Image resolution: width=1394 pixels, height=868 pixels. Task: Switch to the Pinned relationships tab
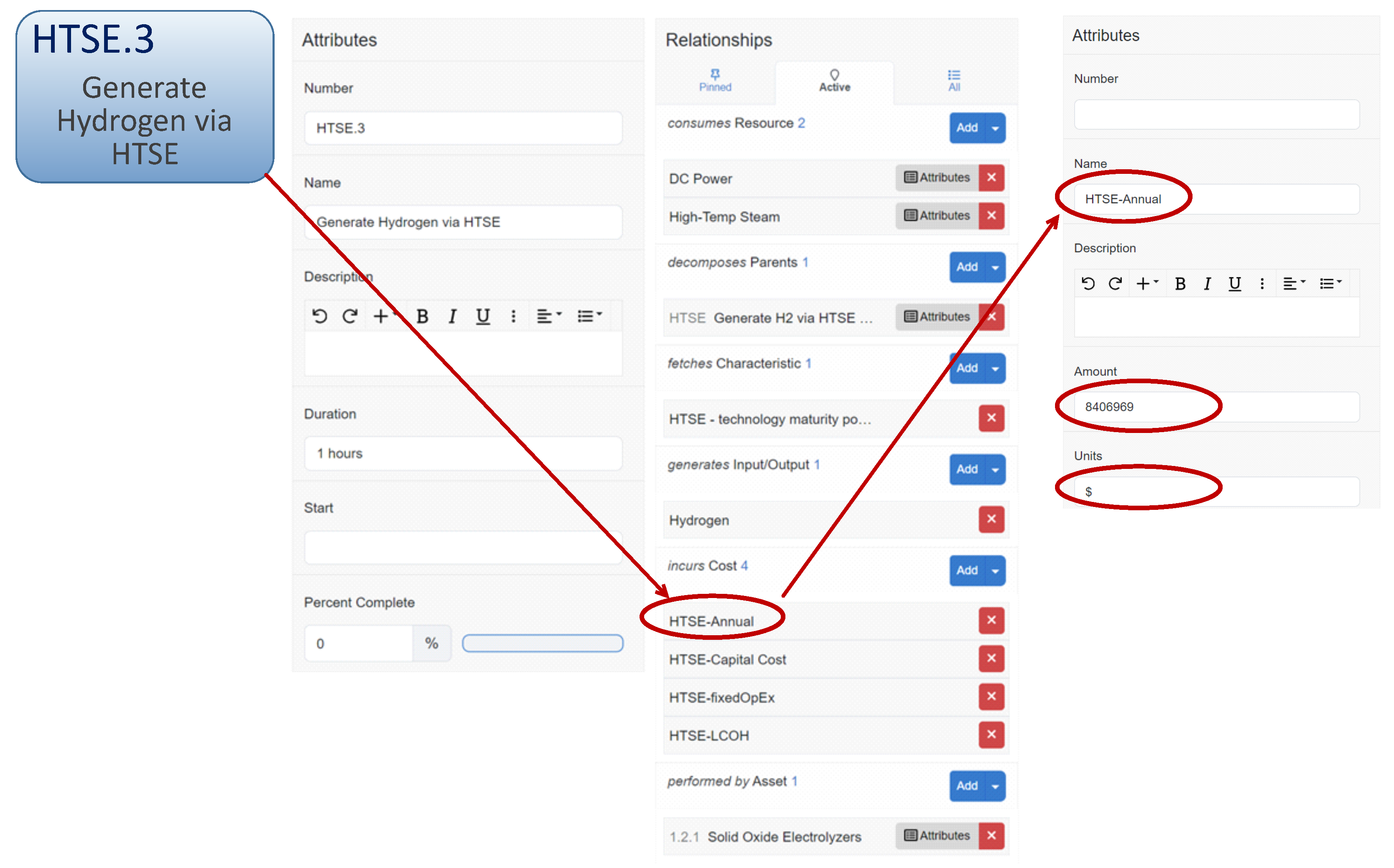coord(715,81)
